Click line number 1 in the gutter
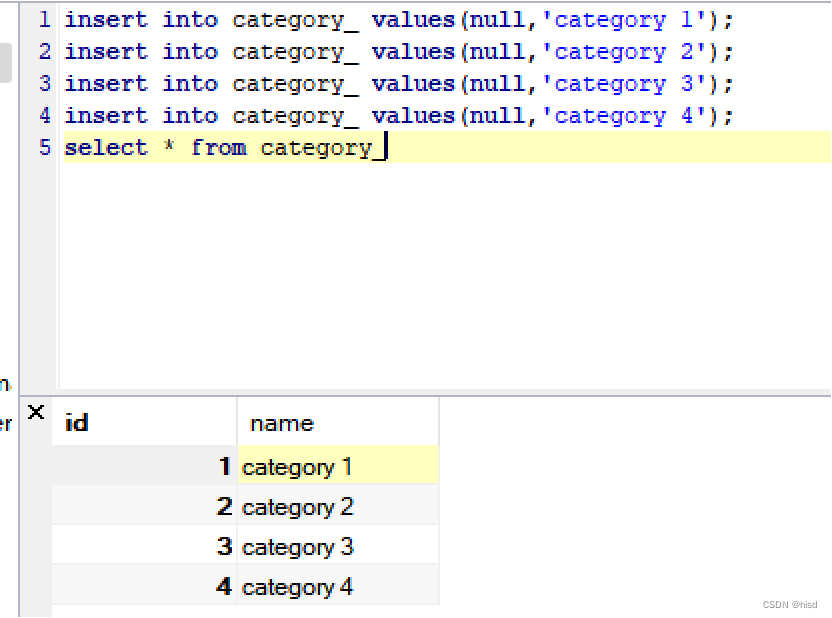 pos(44,19)
